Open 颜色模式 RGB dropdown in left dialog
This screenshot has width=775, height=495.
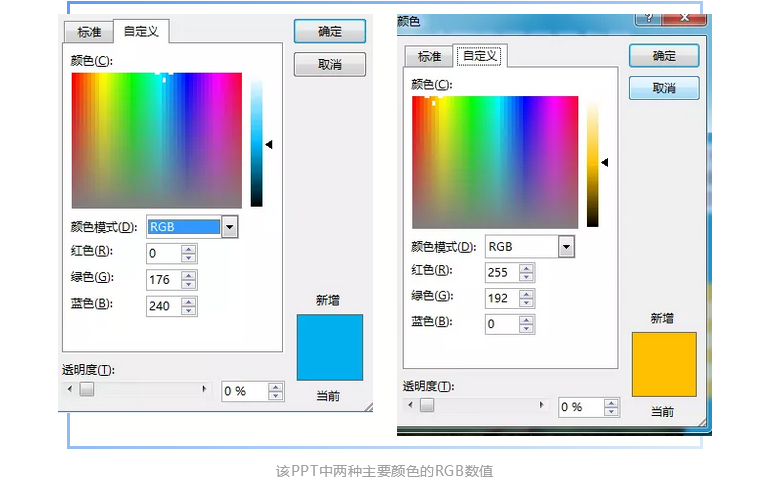[229, 227]
